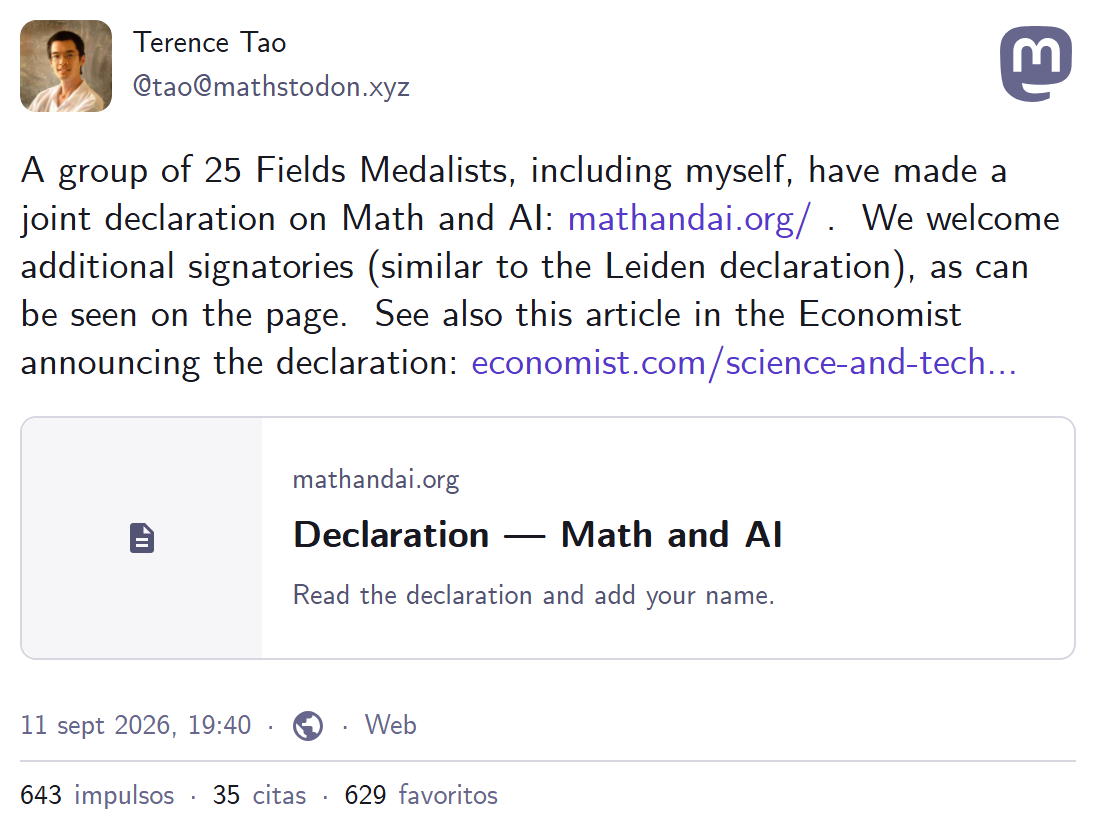Click "Read the declaration and add your name."
The image size is (1096, 829).
pos(534,595)
